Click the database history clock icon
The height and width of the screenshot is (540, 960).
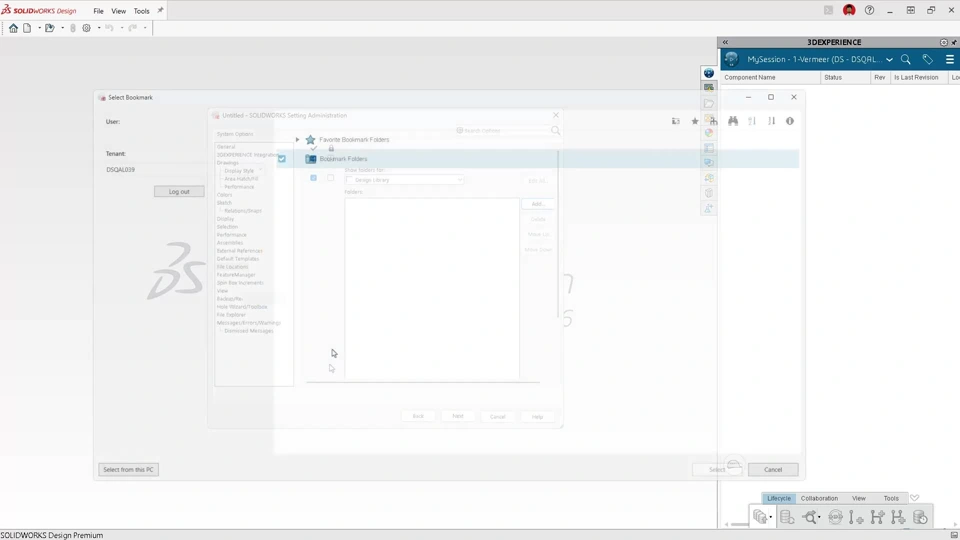pos(920,517)
